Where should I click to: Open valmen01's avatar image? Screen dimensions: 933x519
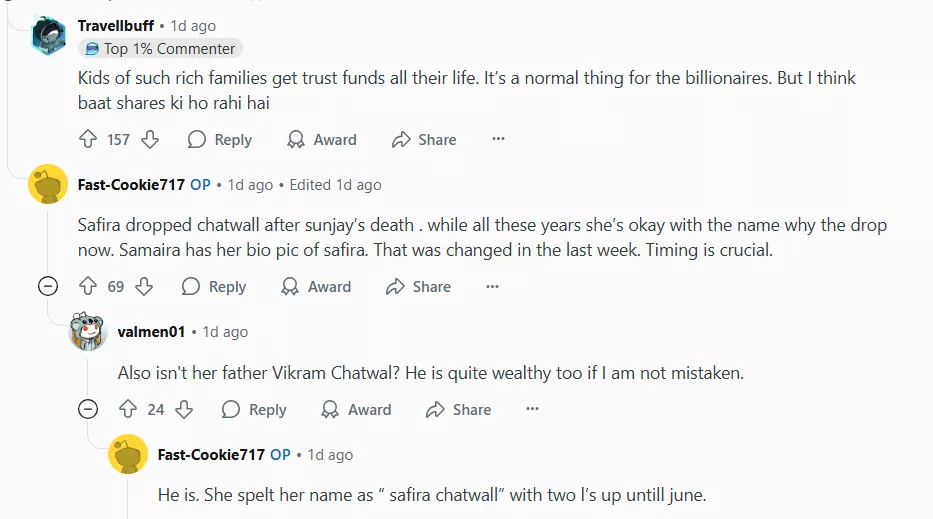tap(88, 331)
